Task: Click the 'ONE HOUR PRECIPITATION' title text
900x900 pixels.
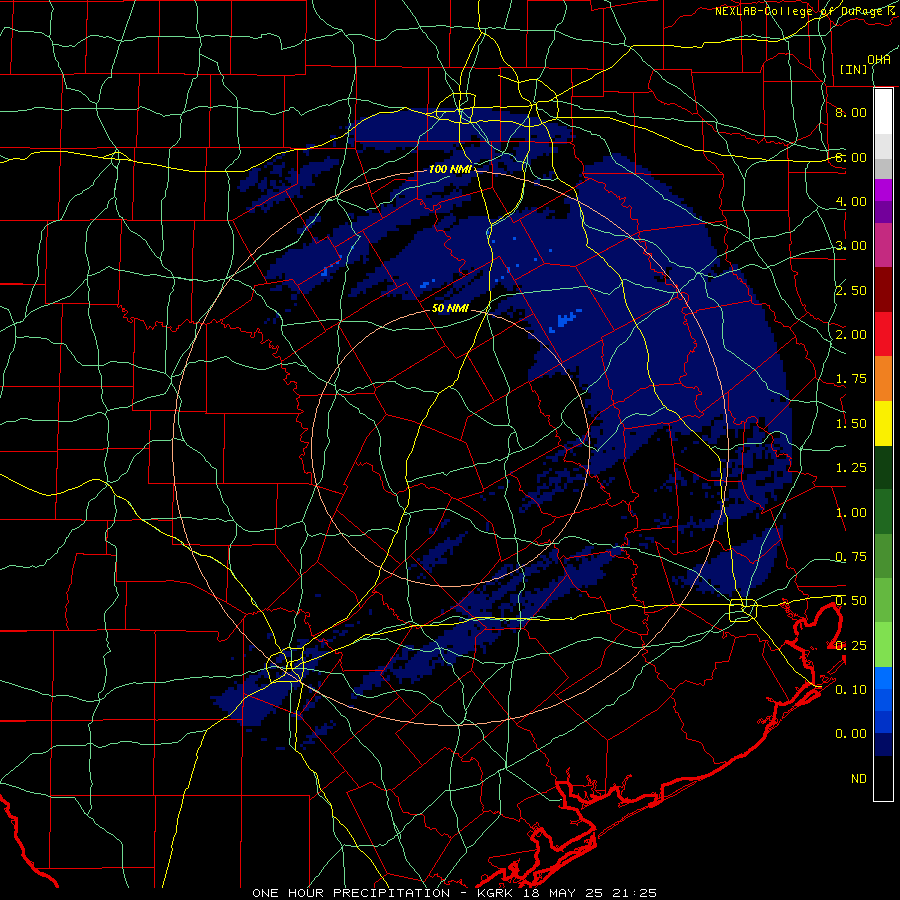Action: pyautogui.click(x=351, y=893)
